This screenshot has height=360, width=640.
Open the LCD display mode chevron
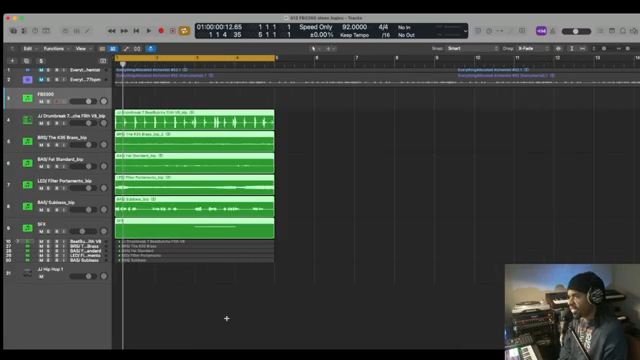point(465,31)
